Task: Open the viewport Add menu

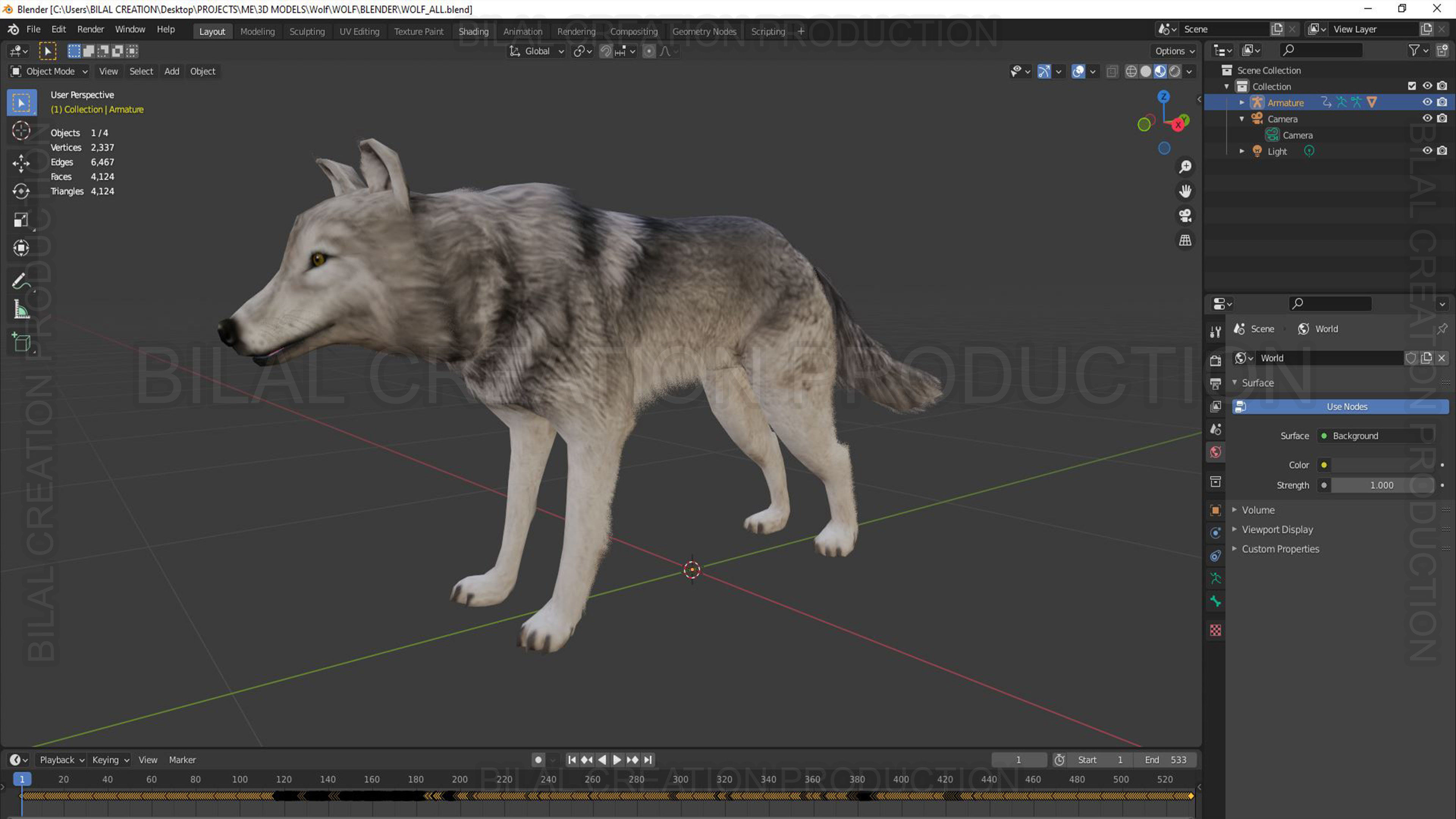Action: [x=172, y=71]
